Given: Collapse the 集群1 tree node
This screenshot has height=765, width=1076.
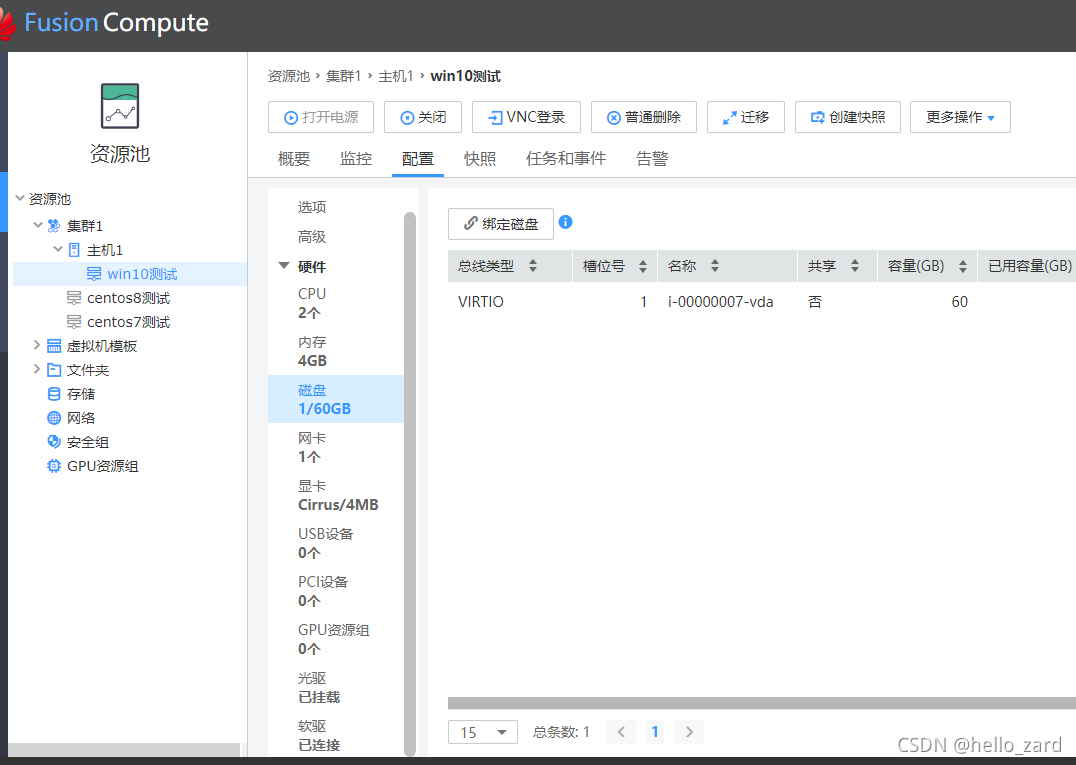Looking at the screenshot, I should 38,225.
